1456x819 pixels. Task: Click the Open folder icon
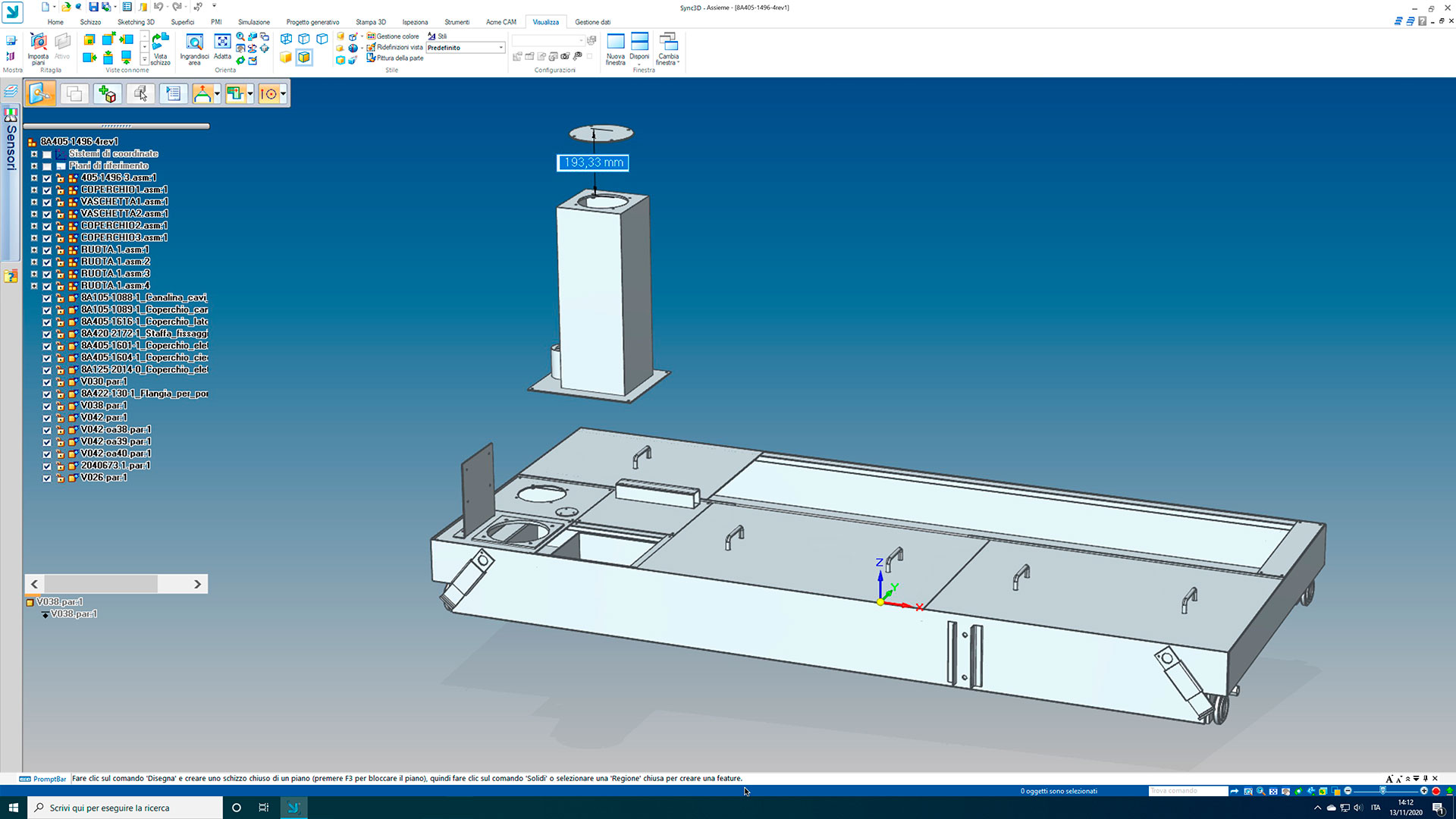click(66, 7)
